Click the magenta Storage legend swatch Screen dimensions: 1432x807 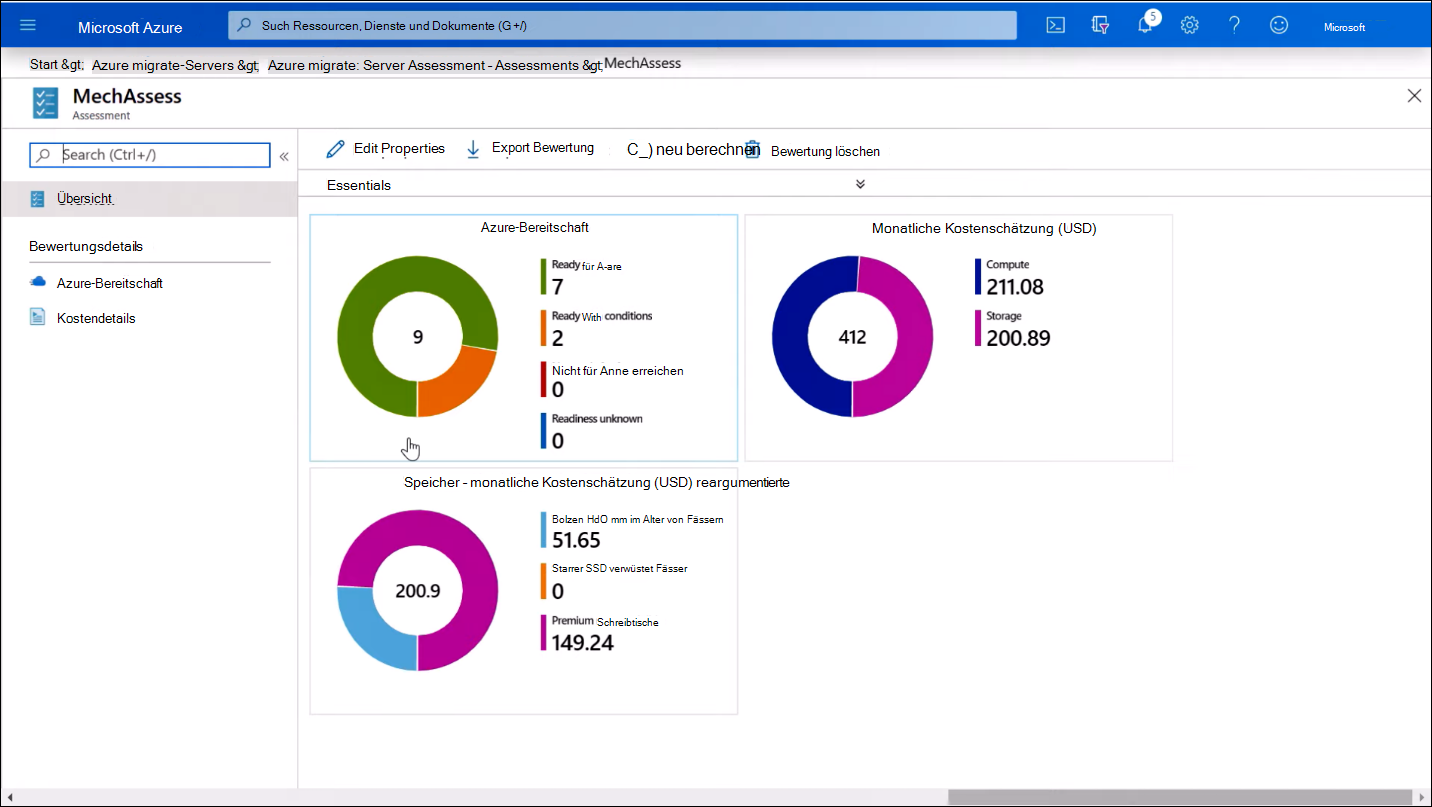pyautogui.click(x=978, y=328)
